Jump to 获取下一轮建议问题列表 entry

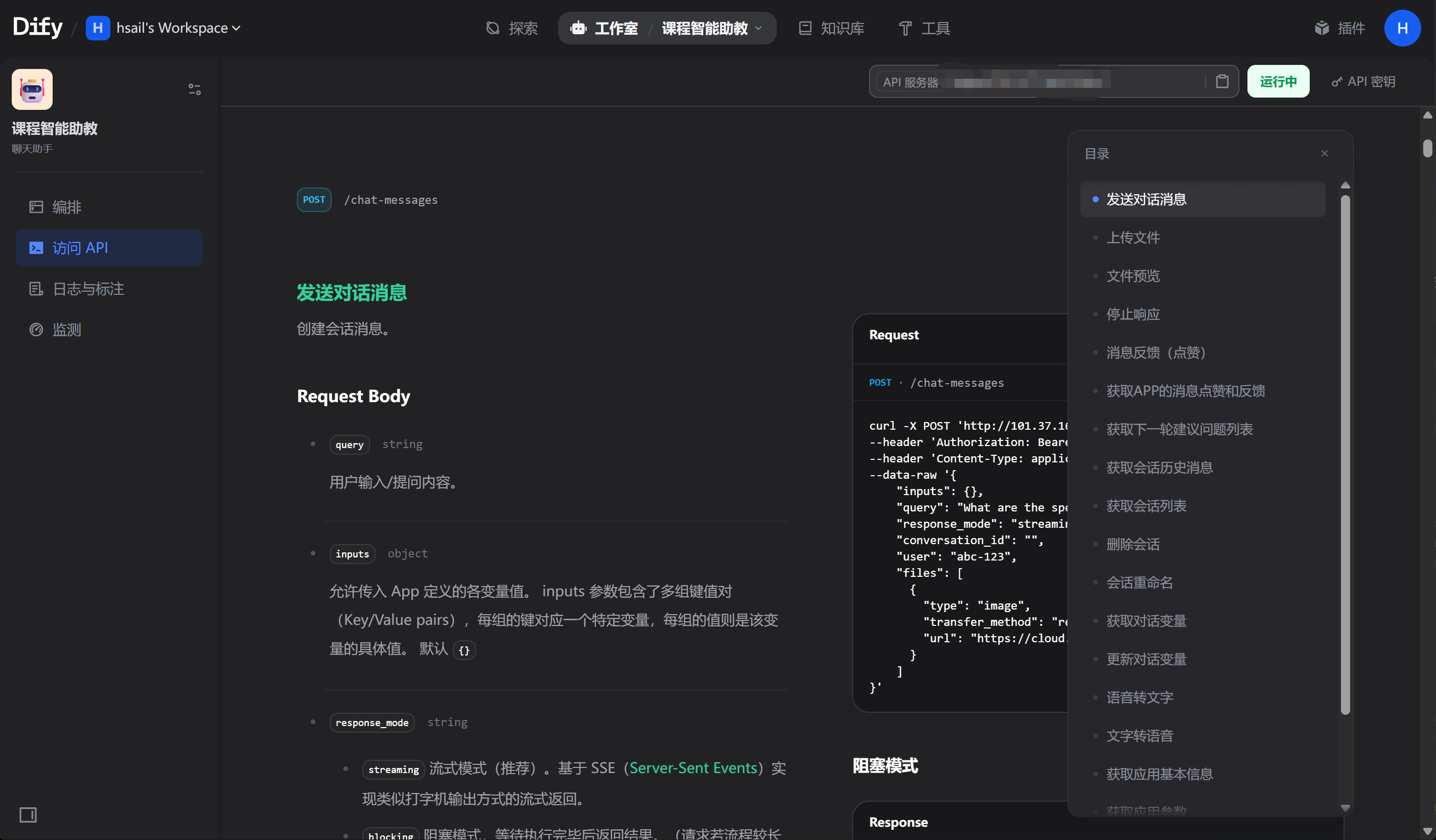[x=1202, y=429]
